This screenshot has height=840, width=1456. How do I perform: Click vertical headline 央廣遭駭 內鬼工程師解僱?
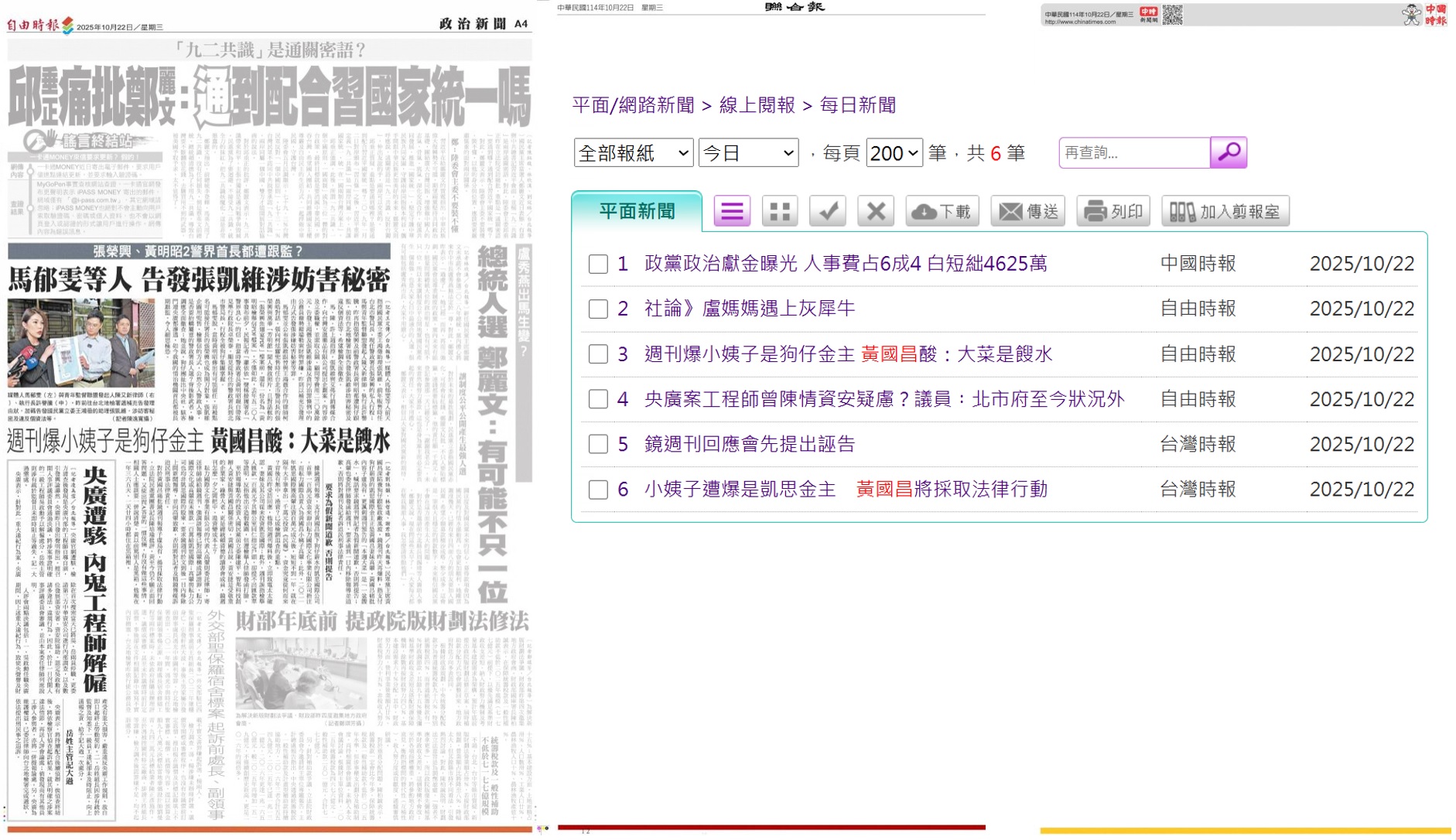click(94, 579)
